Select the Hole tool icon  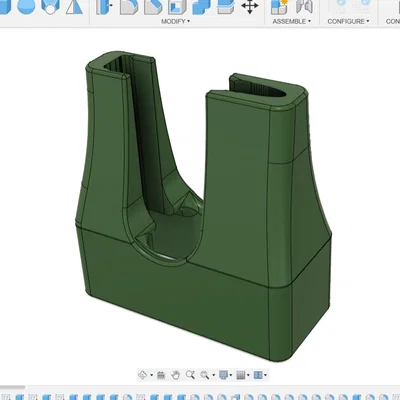pos(50,7)
